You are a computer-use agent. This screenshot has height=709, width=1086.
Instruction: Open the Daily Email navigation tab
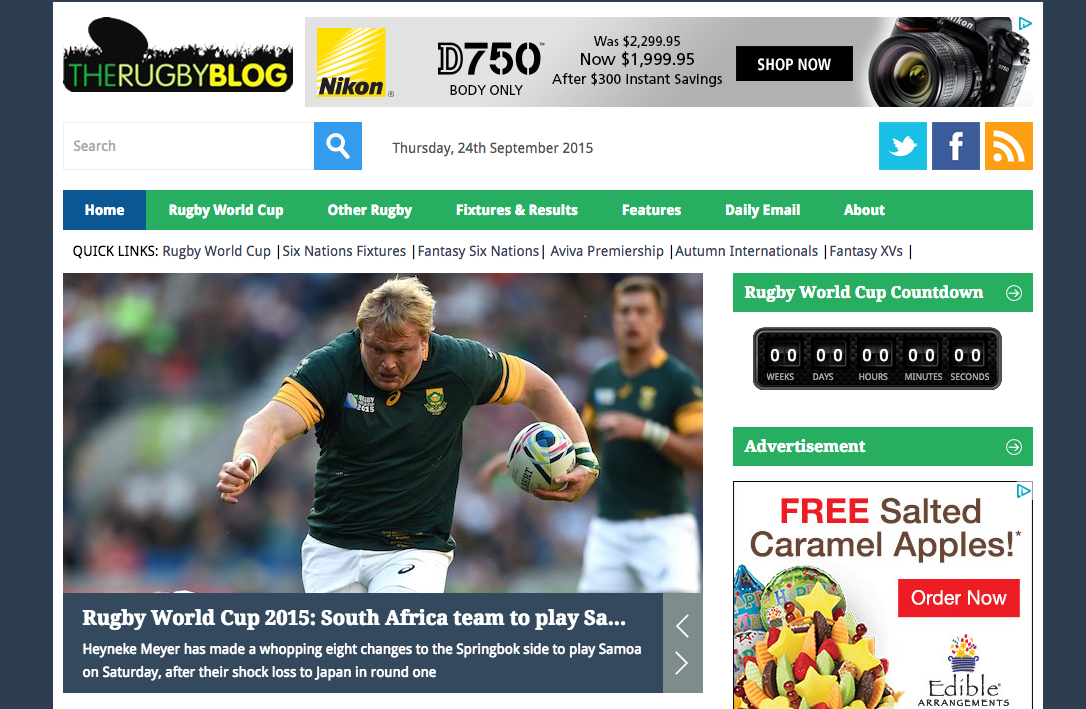[x=763, y=210]
